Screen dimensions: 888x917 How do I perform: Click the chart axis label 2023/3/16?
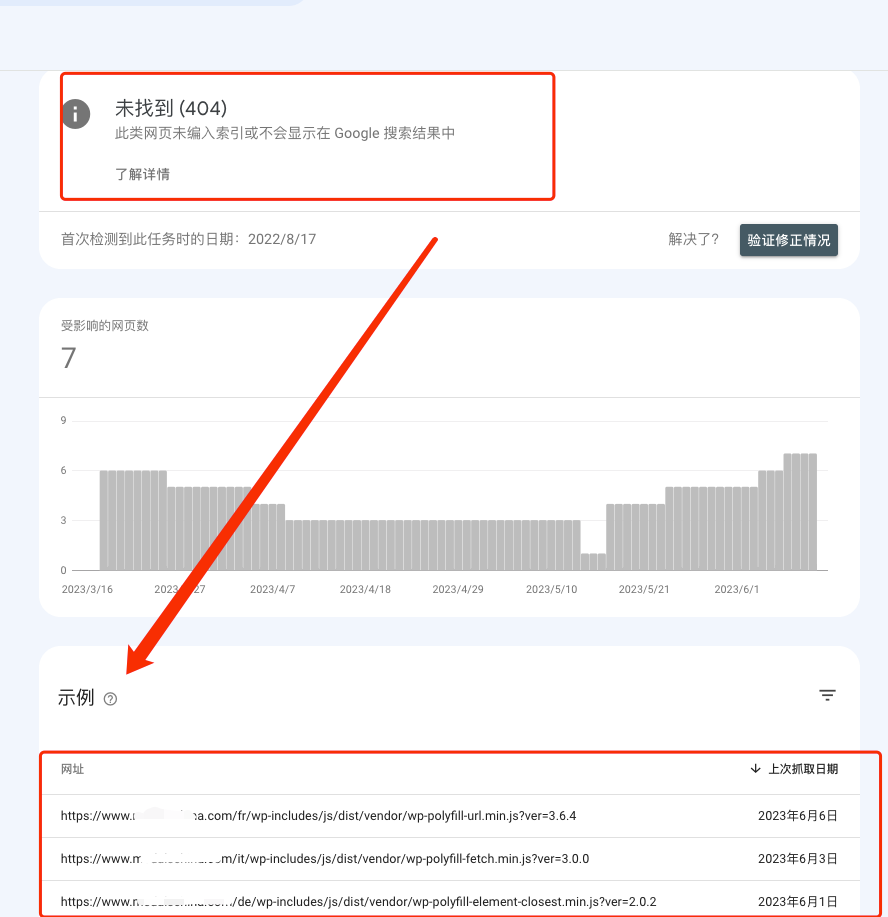coord(87,590)
